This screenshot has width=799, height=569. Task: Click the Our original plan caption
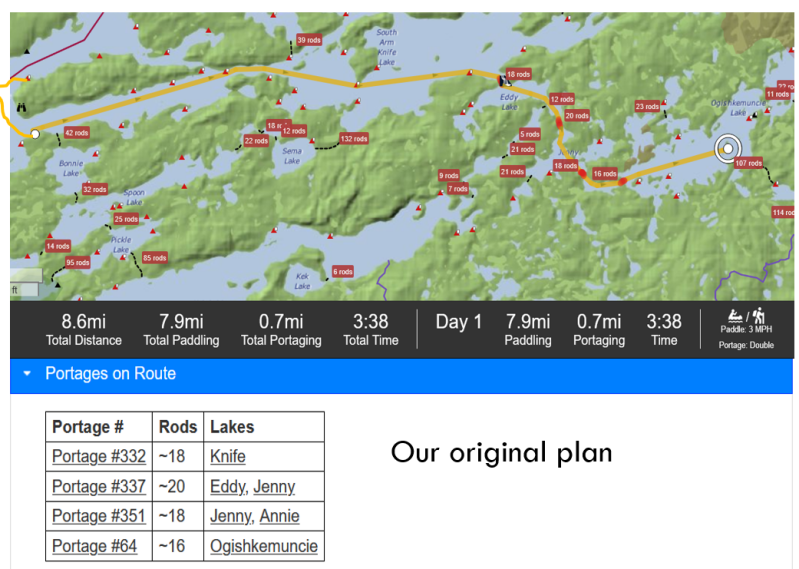pyautogui.click(x=501, y=452)
